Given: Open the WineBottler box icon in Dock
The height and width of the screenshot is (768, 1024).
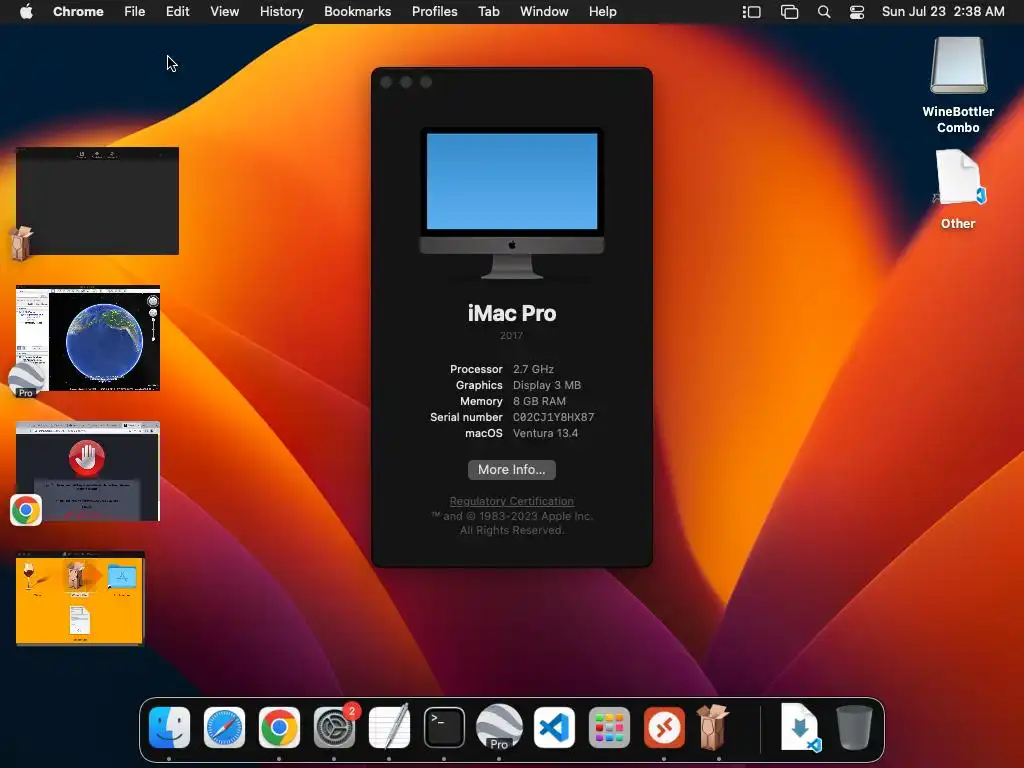Looking at the screenshot, I should 713,726.
